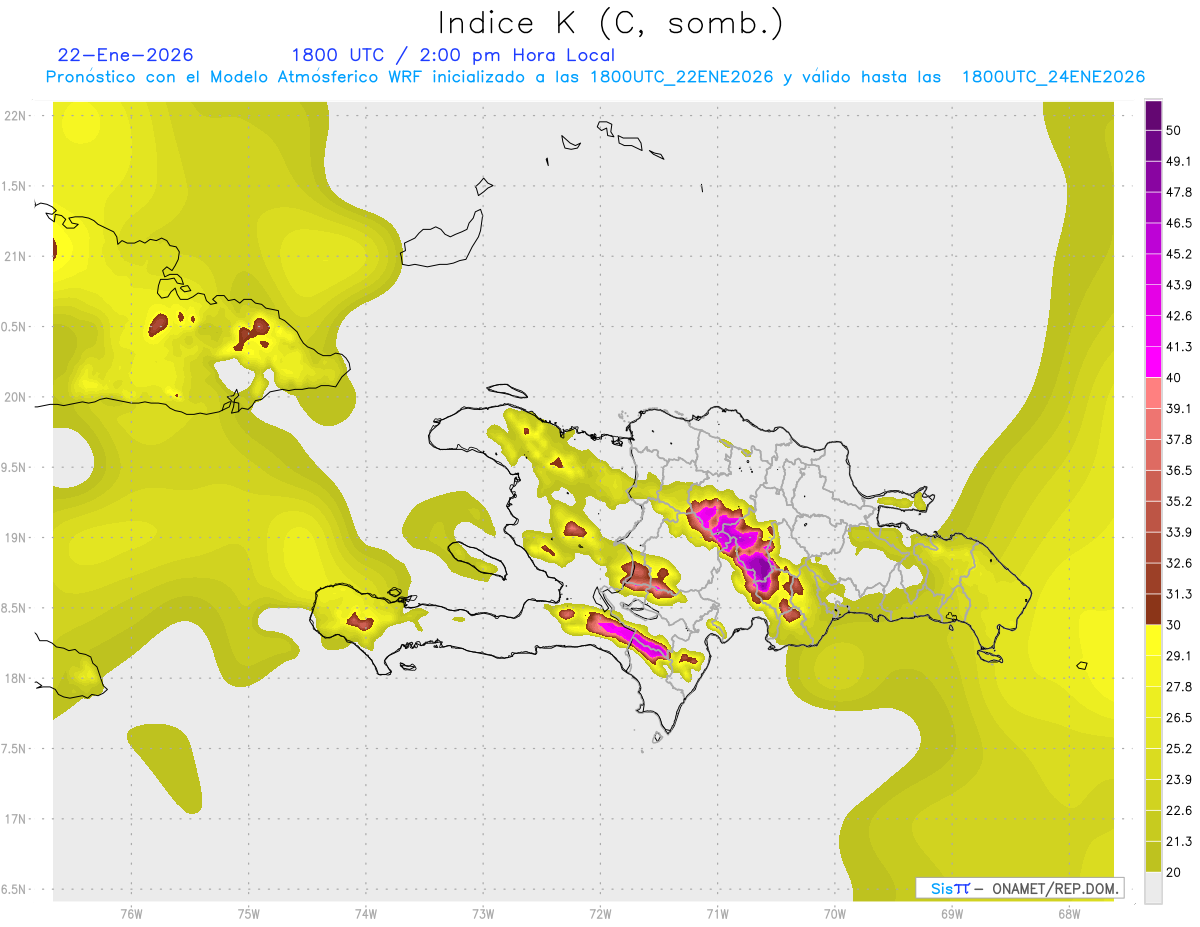Click "1800 UTC / 2:00 pm Hora Local" text
This screenshot has width=1200, height=927.
[453, 55]
